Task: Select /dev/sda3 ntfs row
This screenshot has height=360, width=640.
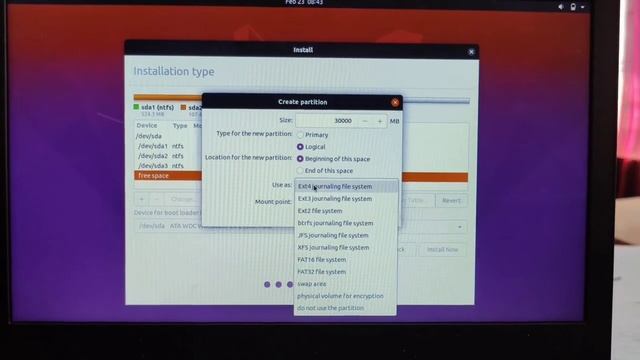Action: 161,166
